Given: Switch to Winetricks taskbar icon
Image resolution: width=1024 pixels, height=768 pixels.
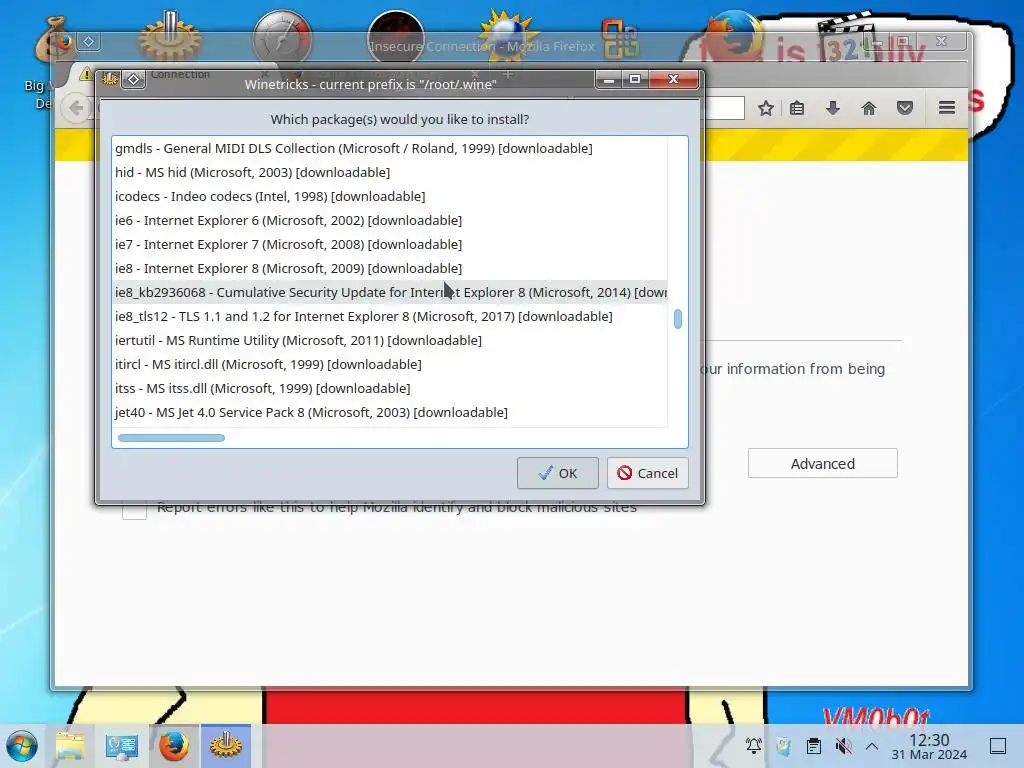Looking at the screenshot, I should pyautogui.click(x=226, y=746).
